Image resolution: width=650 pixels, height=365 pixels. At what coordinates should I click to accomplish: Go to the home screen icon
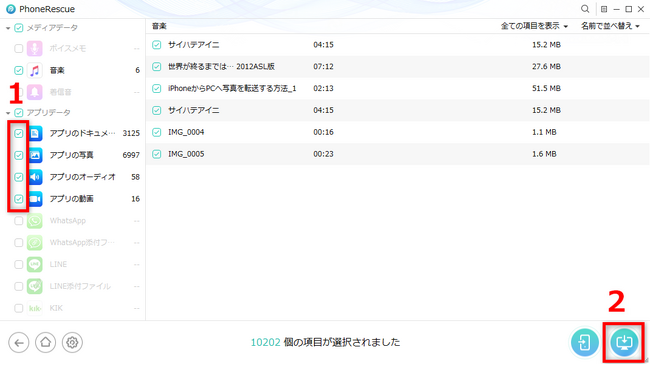click(x=46, y=343)
